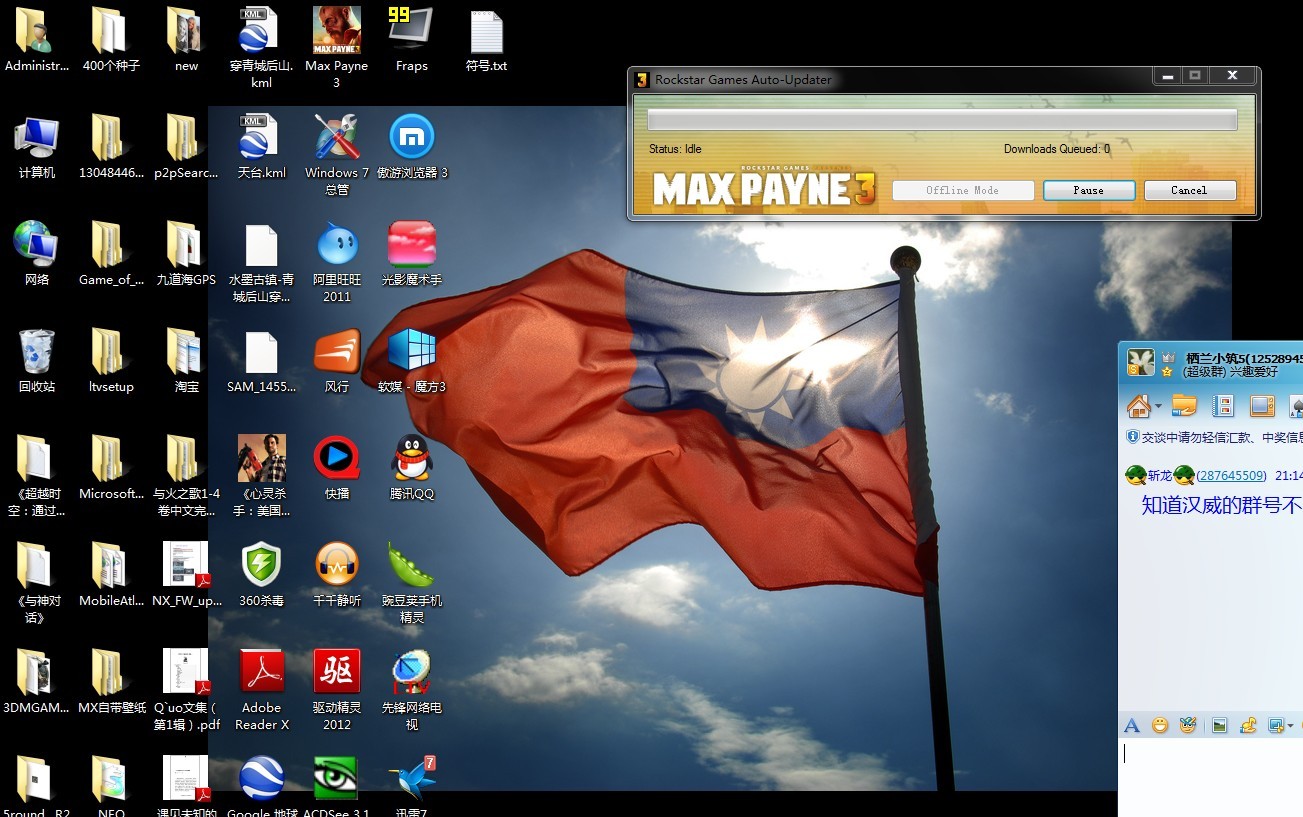Click the font 'A' icon in chat toolbar

pos(1132,726)
